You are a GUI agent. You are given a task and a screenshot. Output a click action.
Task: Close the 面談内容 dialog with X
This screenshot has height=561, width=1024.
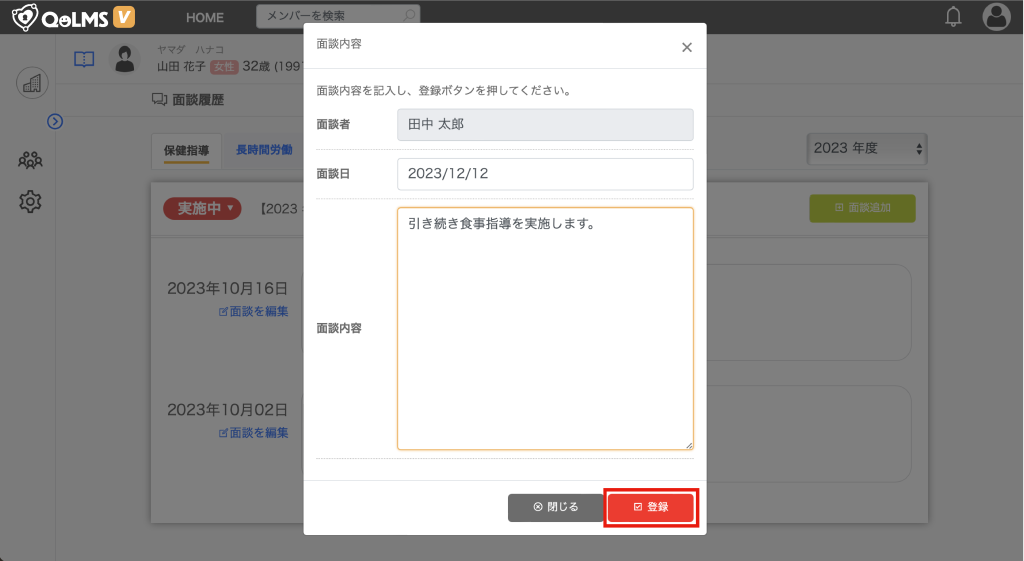[x=686, y=47]
